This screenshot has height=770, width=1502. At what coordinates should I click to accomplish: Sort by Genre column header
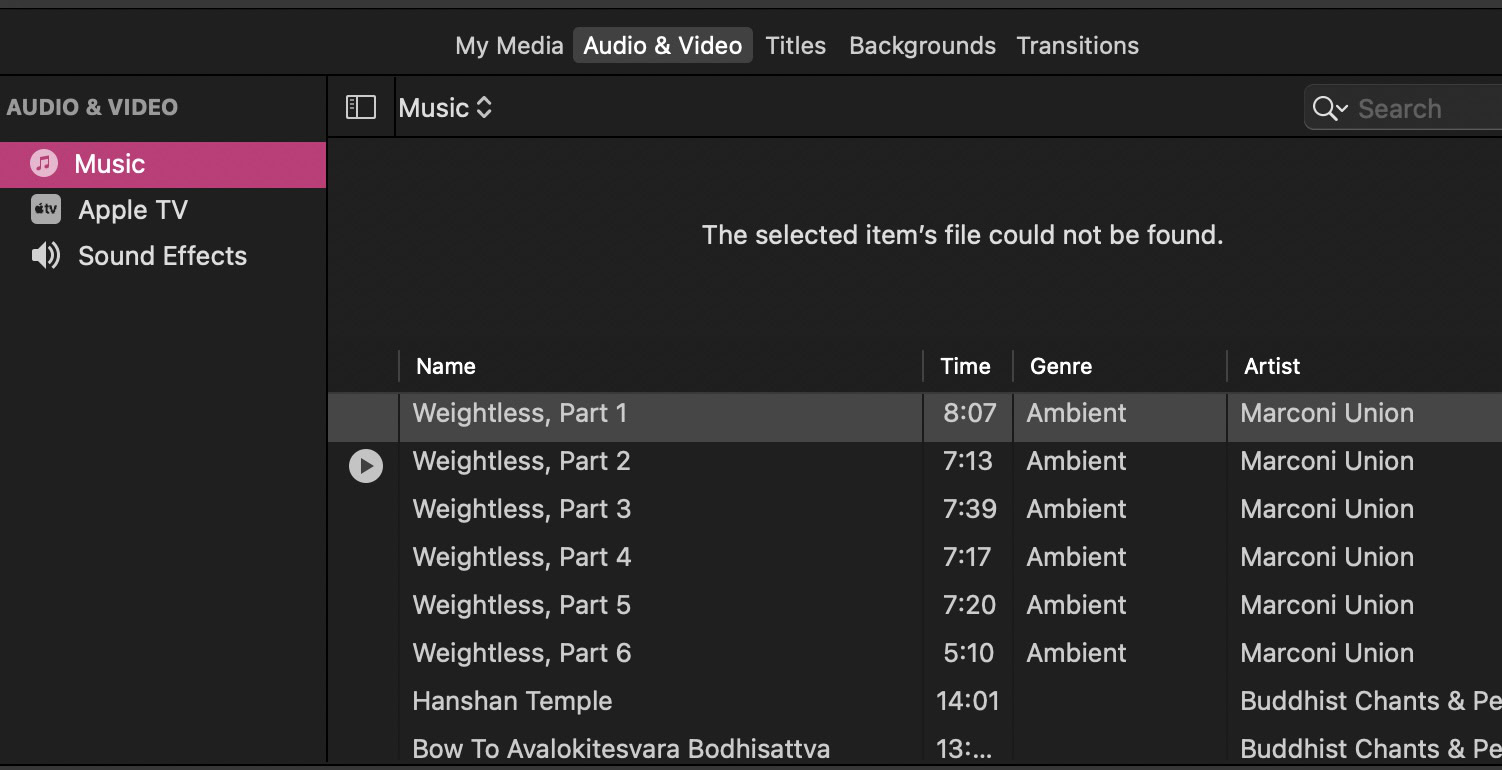pos(1061,366)
